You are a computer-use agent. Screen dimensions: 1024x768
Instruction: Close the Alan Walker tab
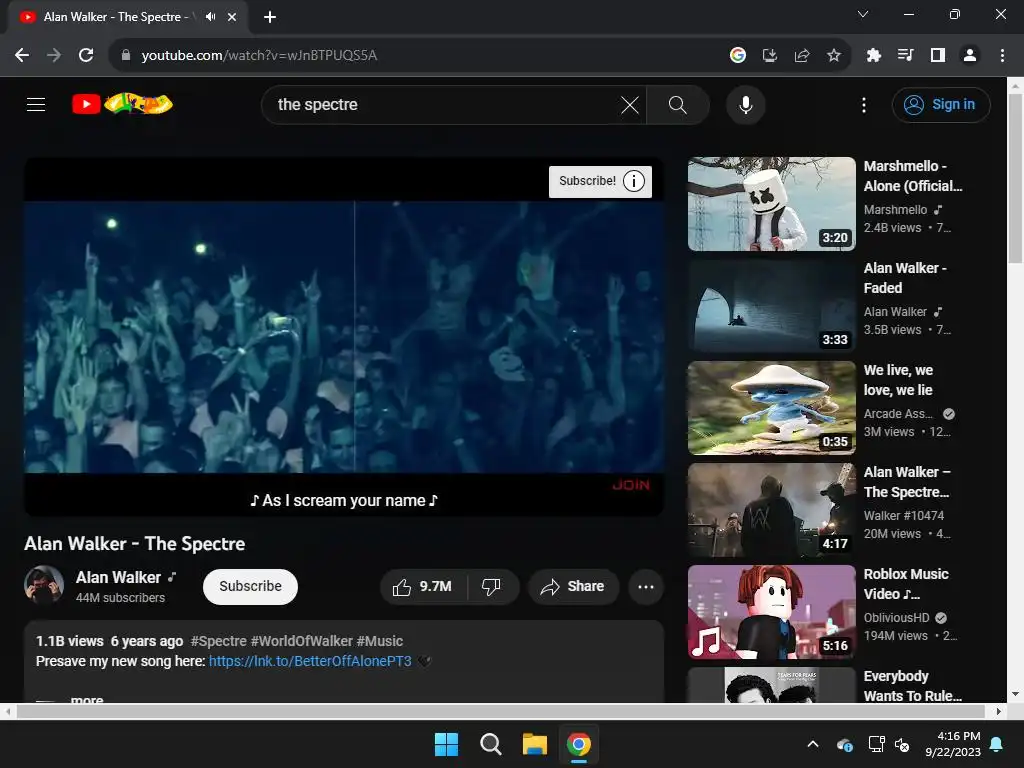click(232, 17)
